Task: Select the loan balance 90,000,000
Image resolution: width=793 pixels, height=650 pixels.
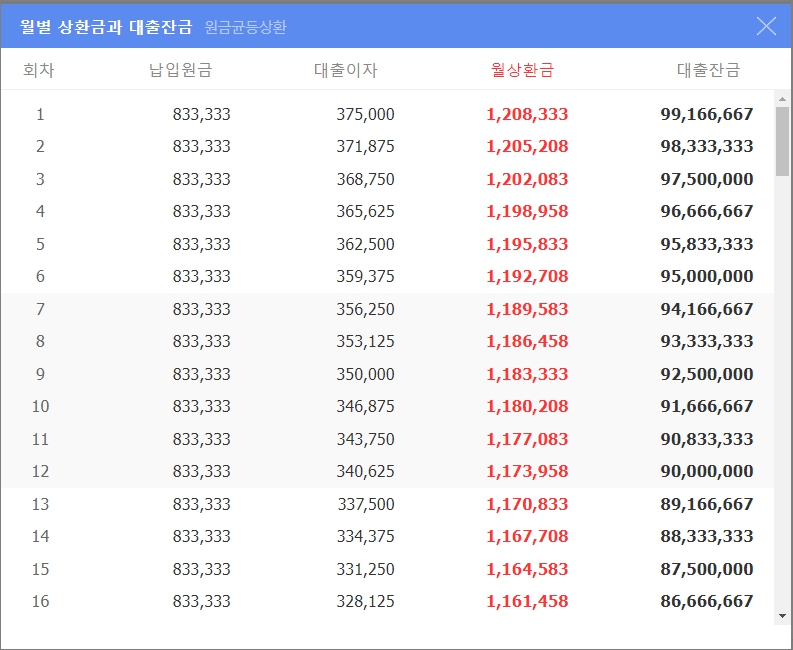Action: click(707, 471)
